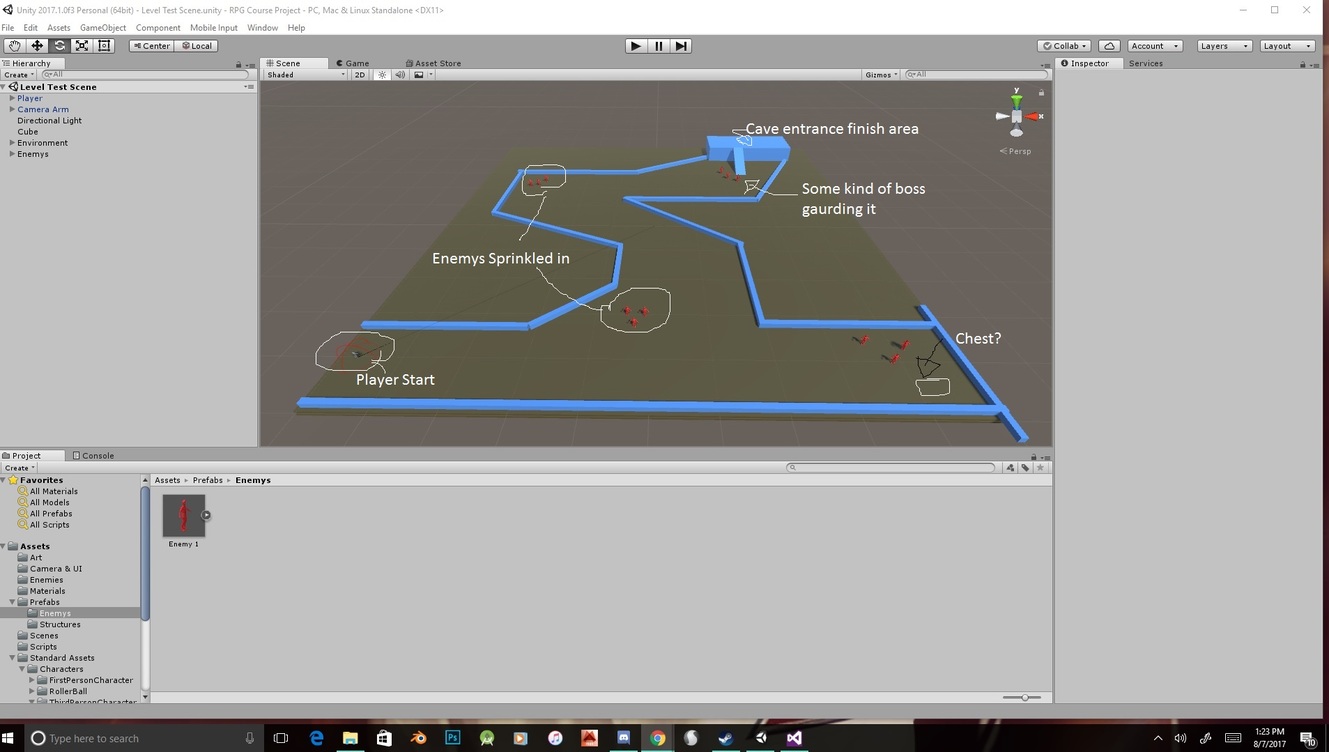Switch to the Game tab
The image size is (1329, 752).
(x=352, y=63)
